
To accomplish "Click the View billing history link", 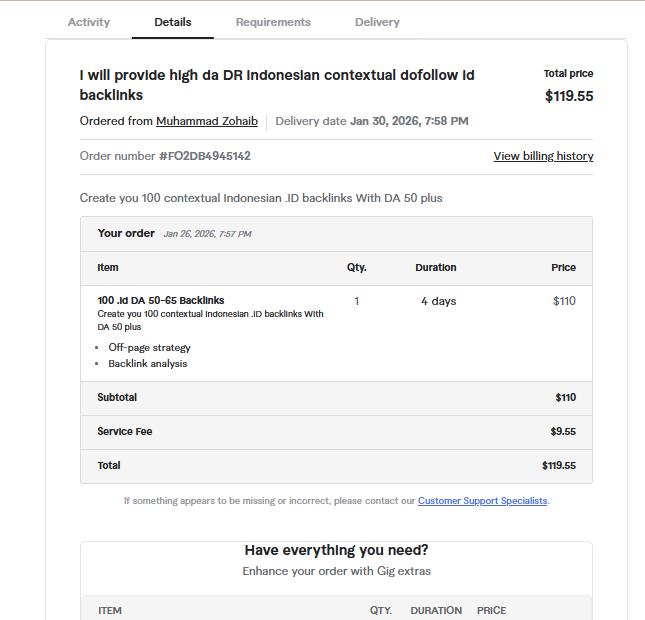I will click(543, 156).
